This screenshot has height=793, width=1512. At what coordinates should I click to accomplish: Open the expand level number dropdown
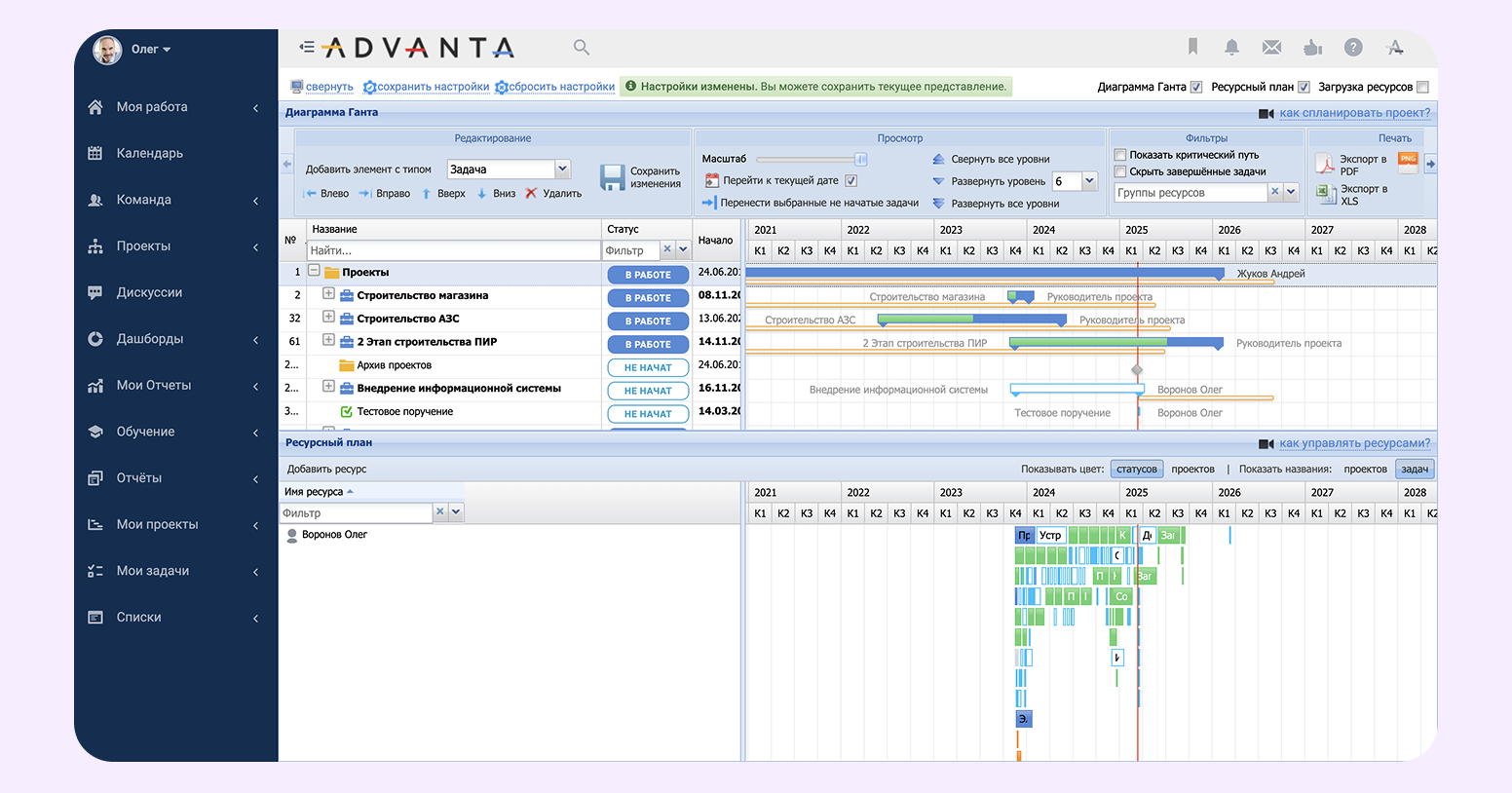pos(1090,181)
